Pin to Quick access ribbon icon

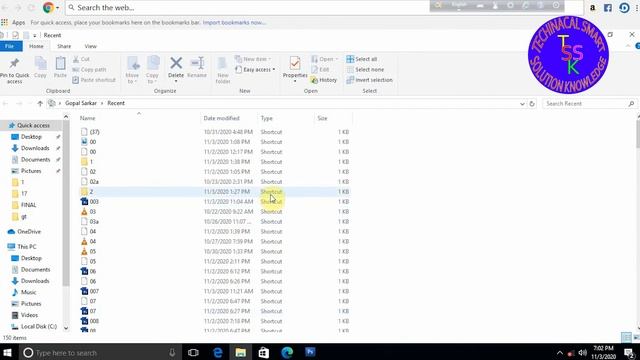click(x=14, y=70)
